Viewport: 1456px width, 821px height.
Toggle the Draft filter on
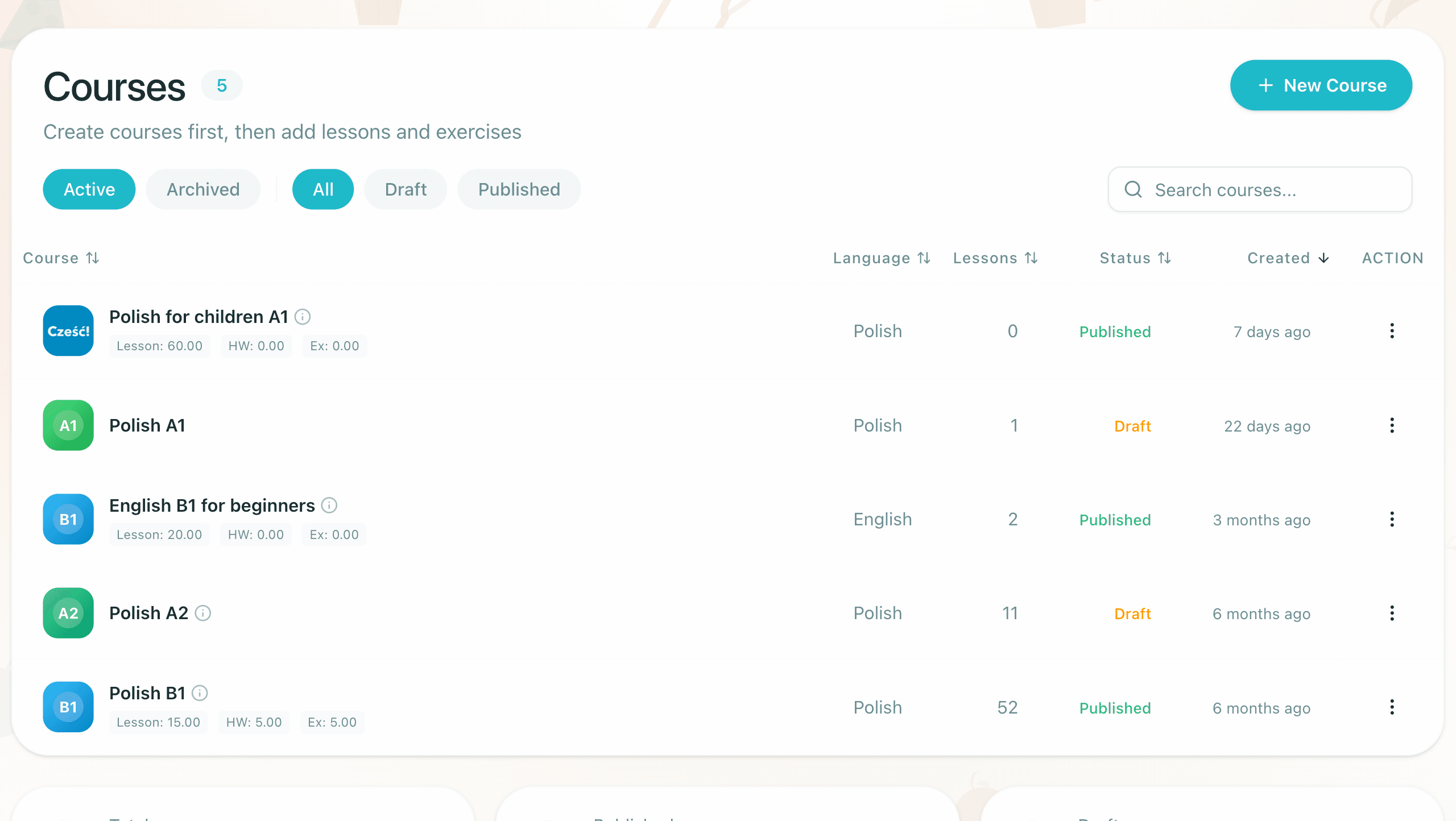[x=405, y=189]
